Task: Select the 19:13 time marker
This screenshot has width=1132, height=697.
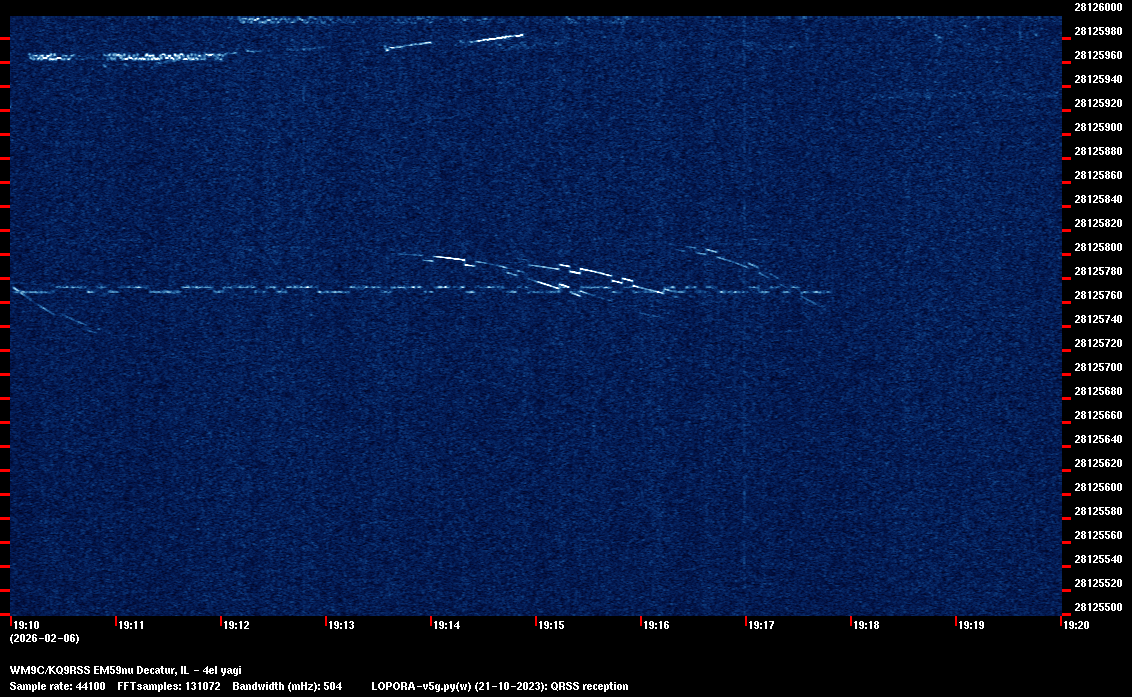Action: tap(341, 625)
